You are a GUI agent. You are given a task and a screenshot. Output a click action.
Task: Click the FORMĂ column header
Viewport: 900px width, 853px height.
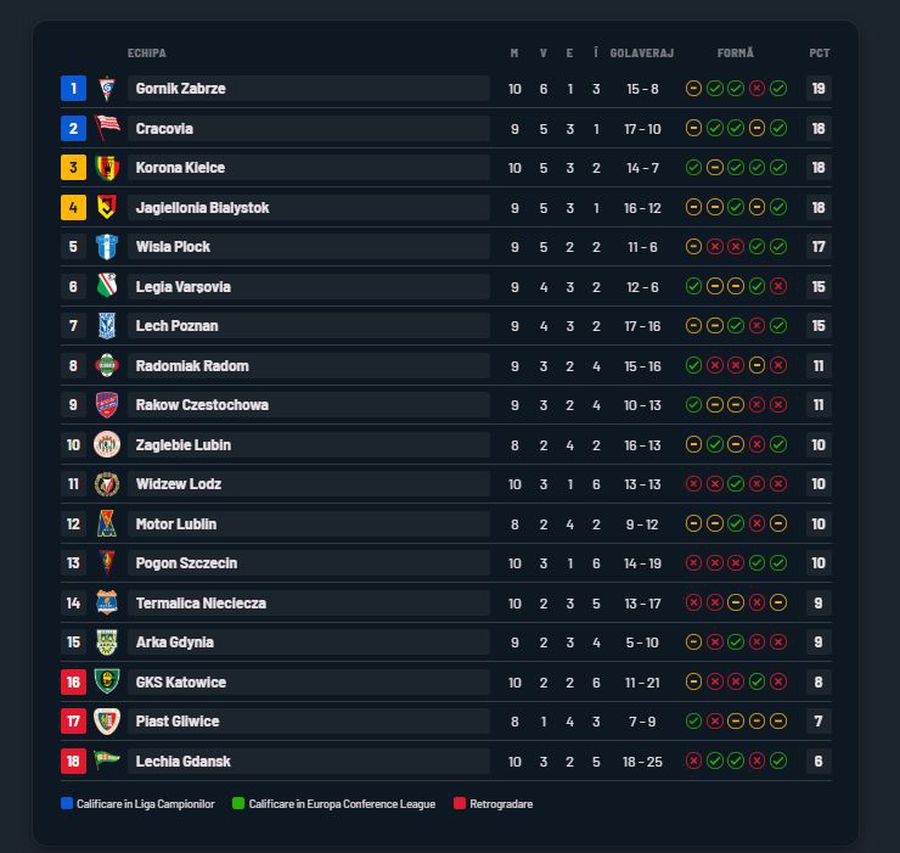[x=735, y=53]
